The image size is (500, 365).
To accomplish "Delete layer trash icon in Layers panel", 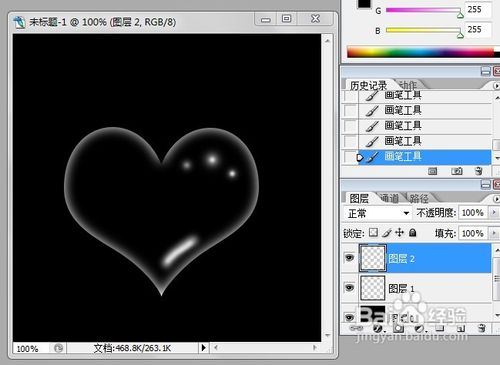I will (482, 328).
